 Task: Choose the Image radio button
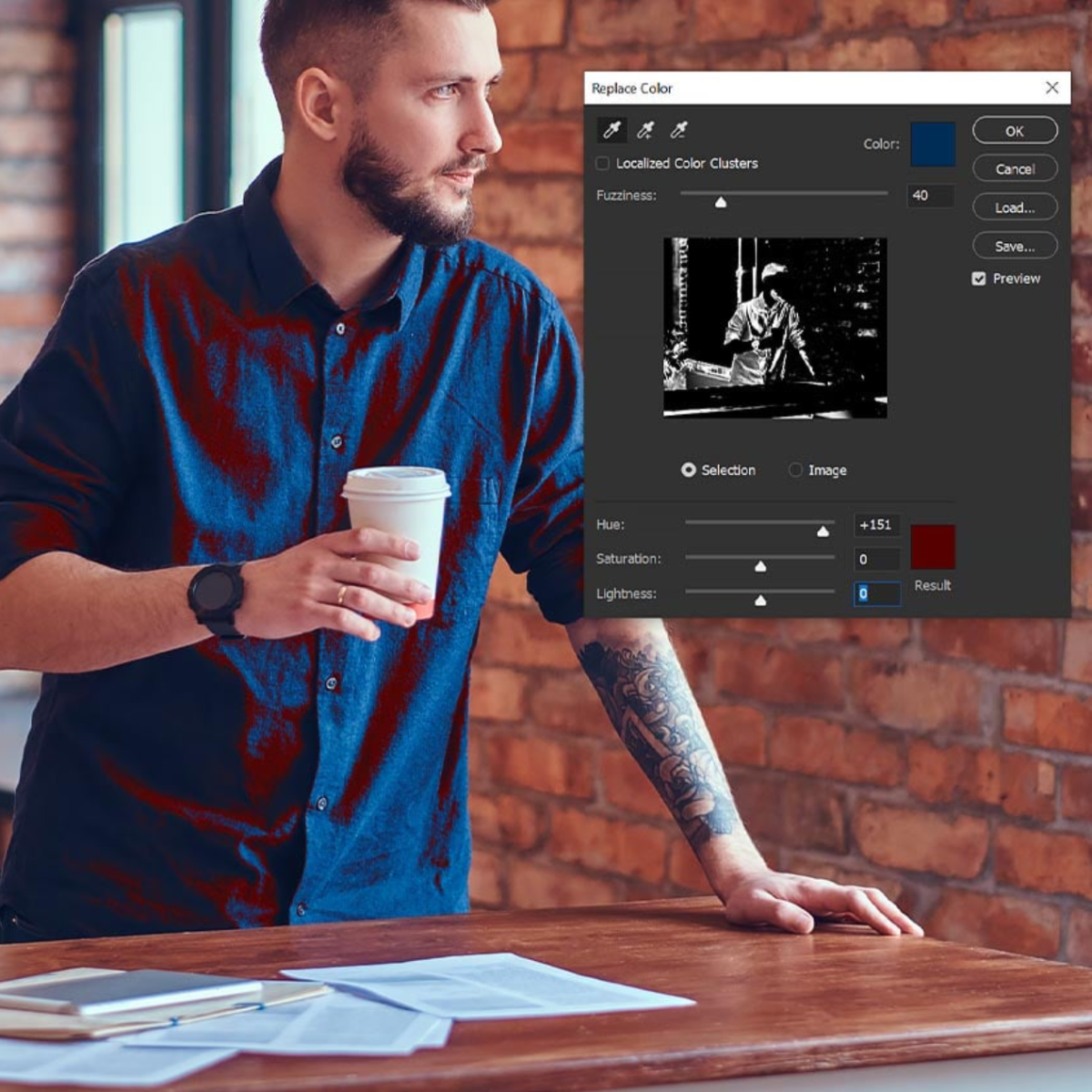click(795, 470)
